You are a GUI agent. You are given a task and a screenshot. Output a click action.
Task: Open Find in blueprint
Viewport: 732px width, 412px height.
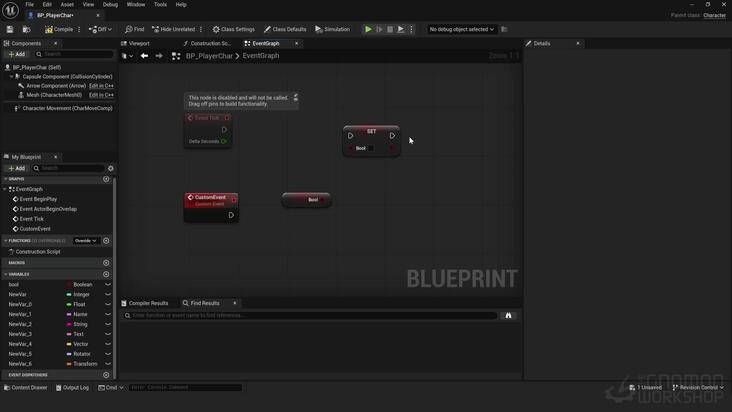point(134,29)
